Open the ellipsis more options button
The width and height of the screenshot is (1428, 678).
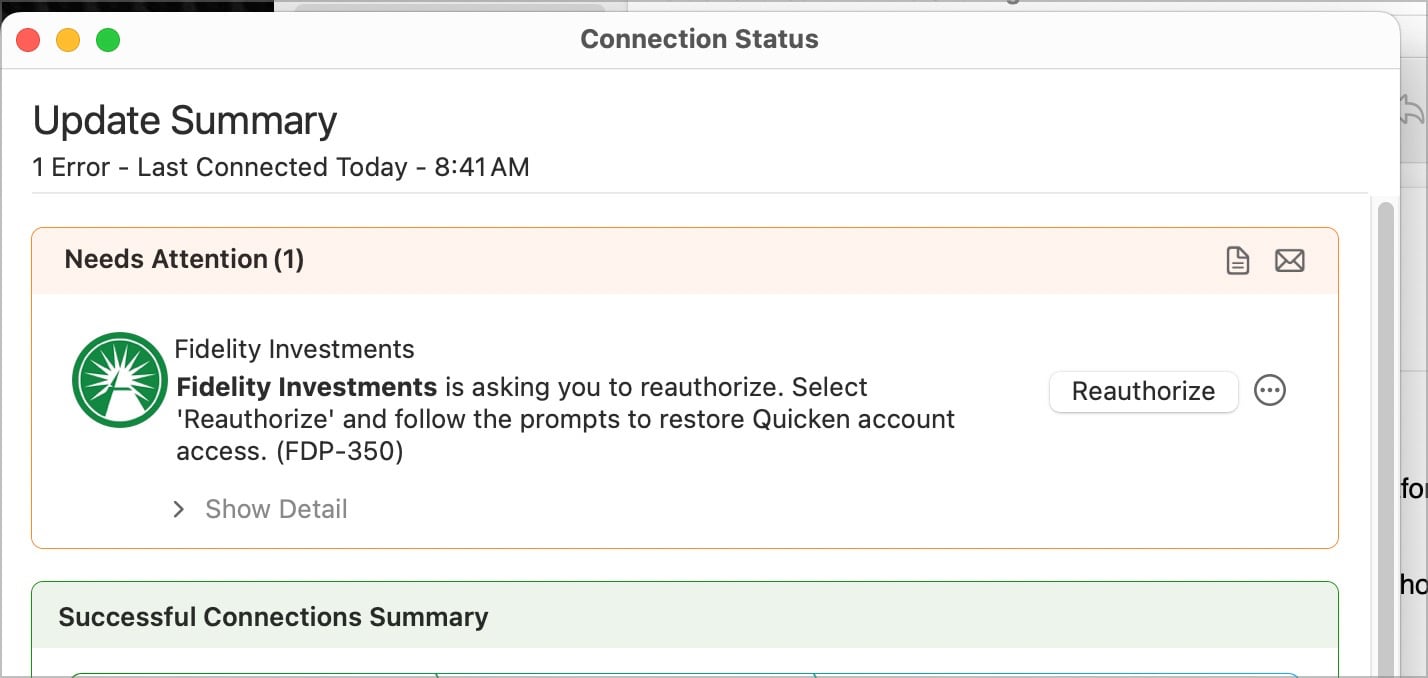click(x=1270, y=390)
